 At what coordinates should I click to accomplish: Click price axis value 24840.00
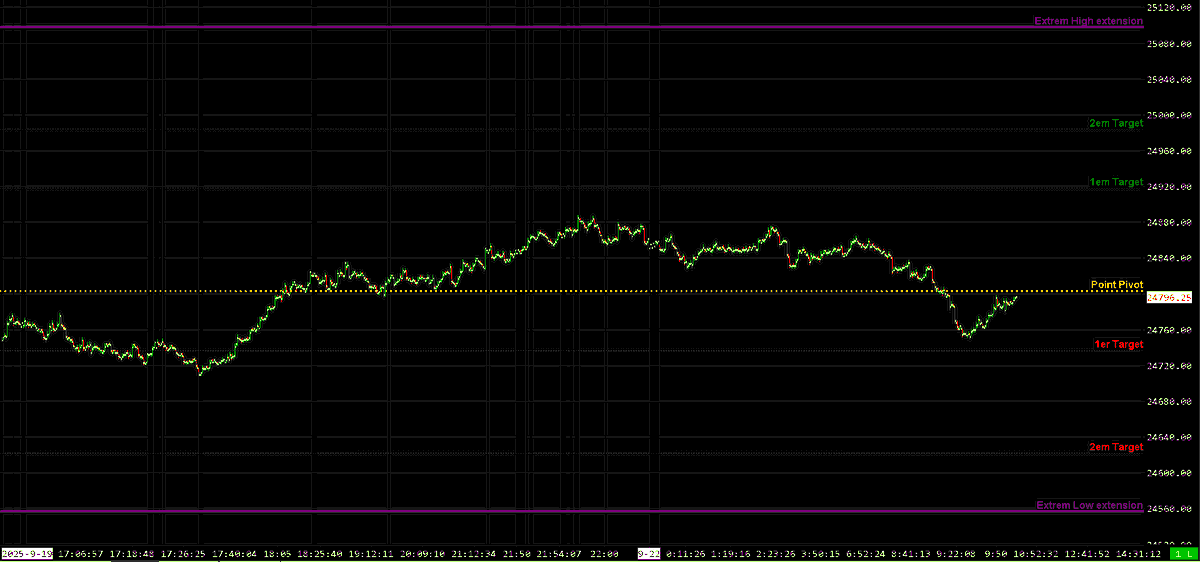coord(1170,259)
